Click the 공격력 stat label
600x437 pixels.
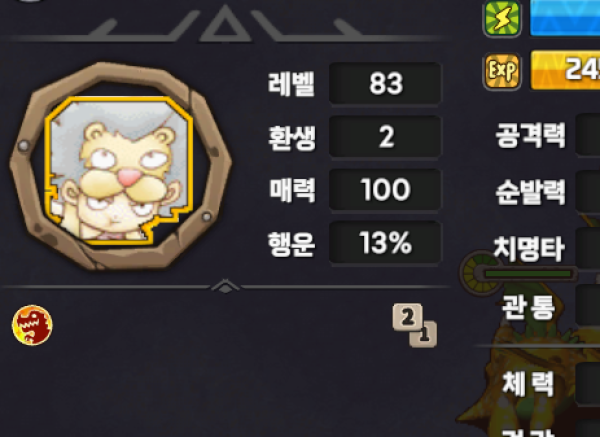tap(530, 136)
